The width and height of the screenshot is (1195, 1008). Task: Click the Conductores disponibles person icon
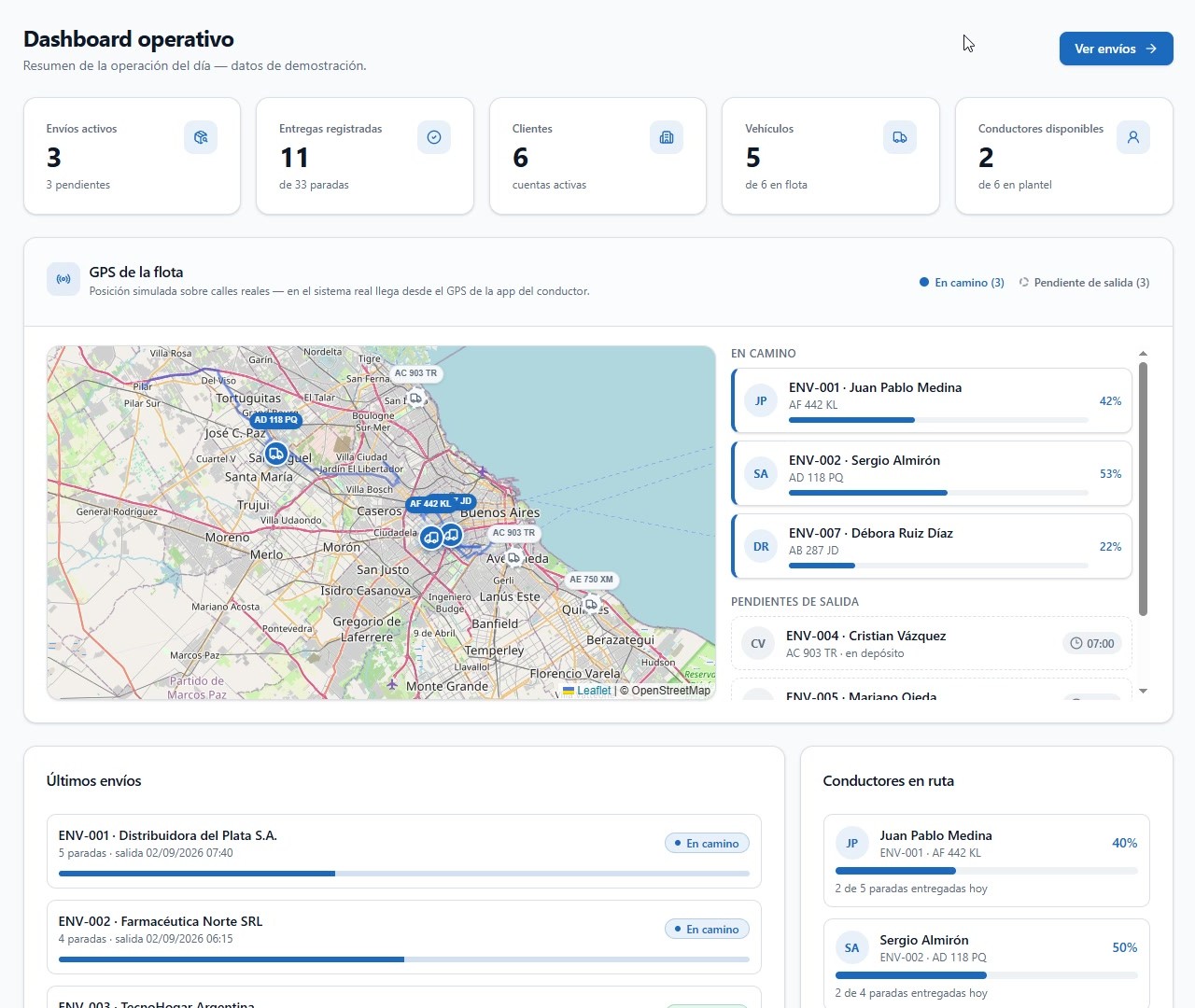coord(1133,137)
